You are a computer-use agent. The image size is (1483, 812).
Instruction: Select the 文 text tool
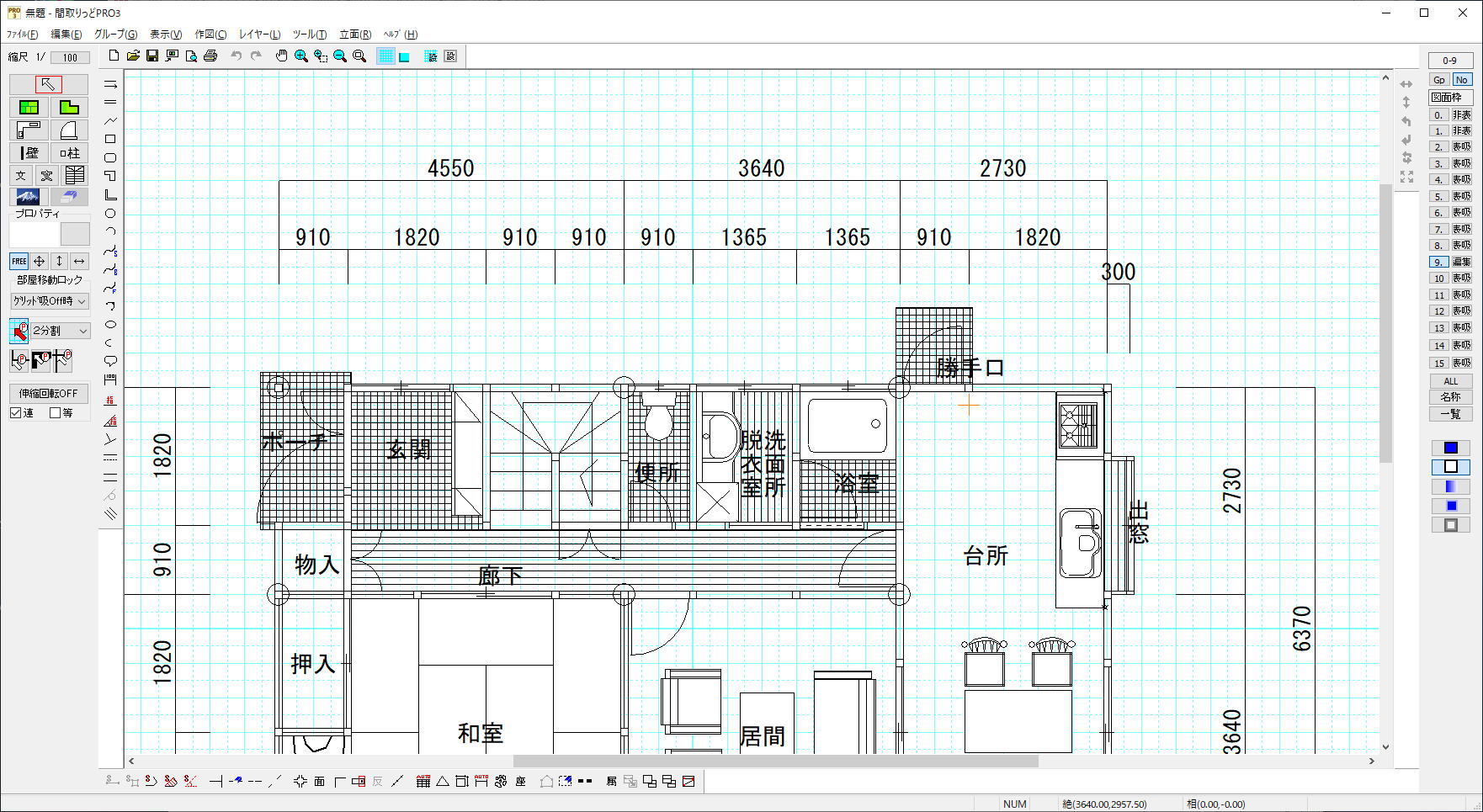coord(21,175)
